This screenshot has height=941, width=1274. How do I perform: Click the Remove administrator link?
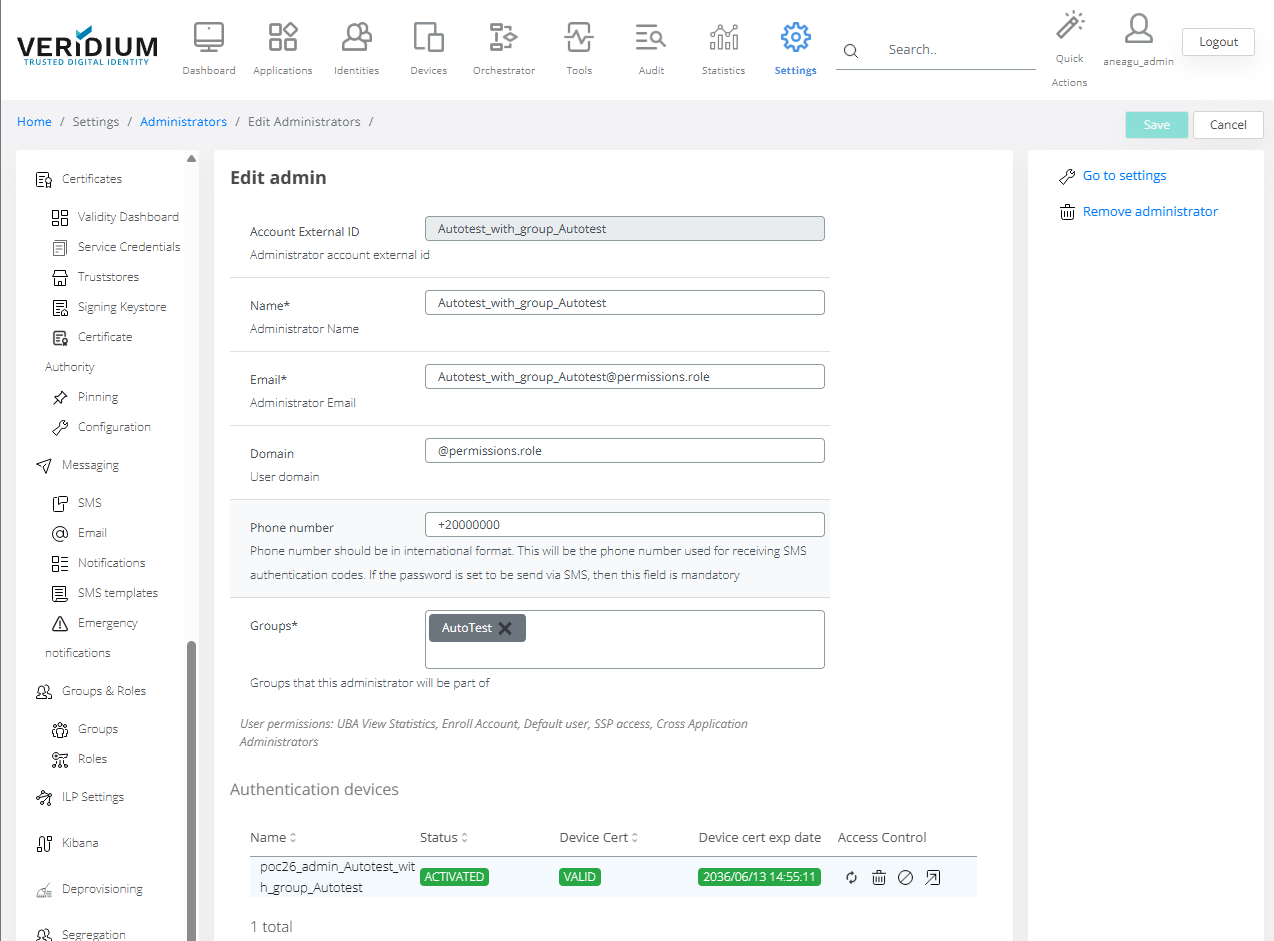(x=1150, y=212)
